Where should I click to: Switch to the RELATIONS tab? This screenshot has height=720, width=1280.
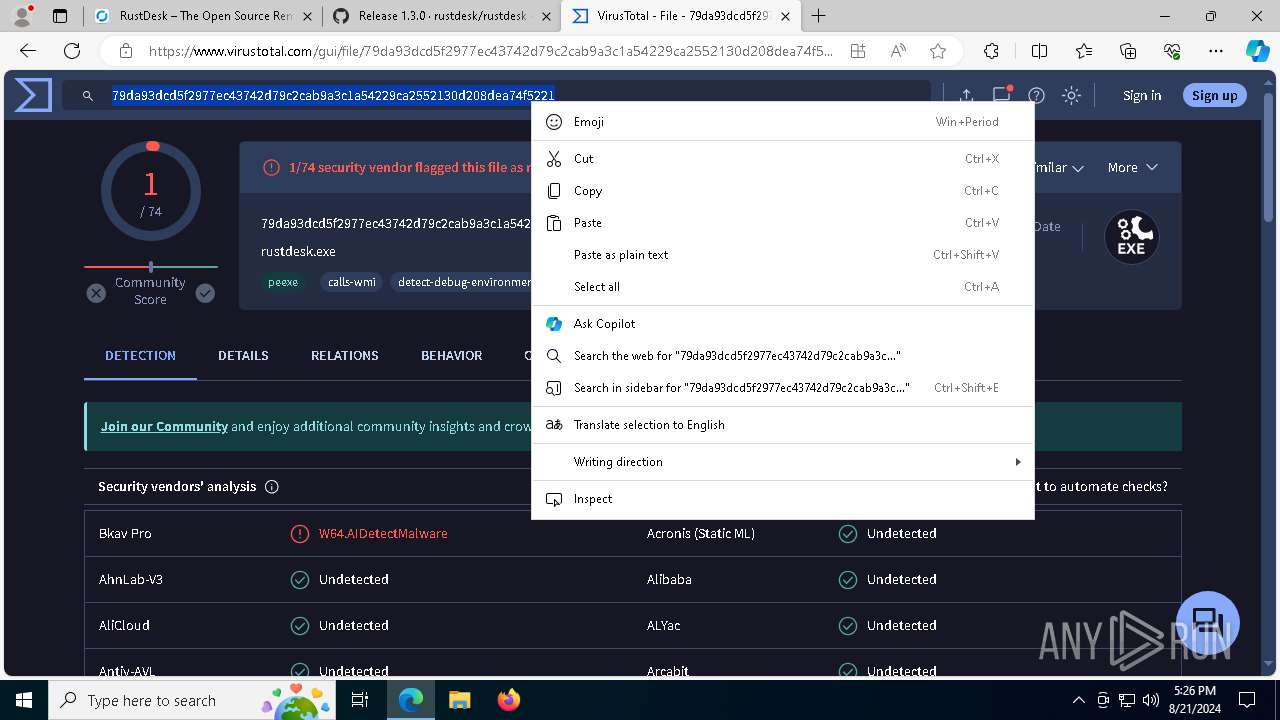click(344, 355)
